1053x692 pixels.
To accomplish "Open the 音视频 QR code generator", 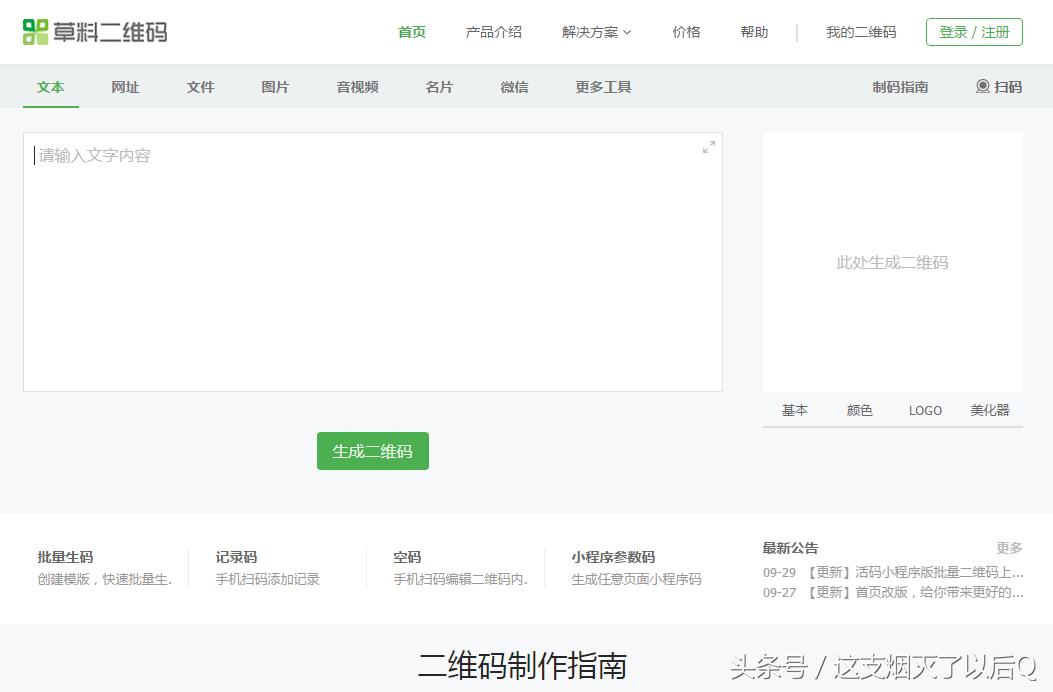I will coord(356,87).
